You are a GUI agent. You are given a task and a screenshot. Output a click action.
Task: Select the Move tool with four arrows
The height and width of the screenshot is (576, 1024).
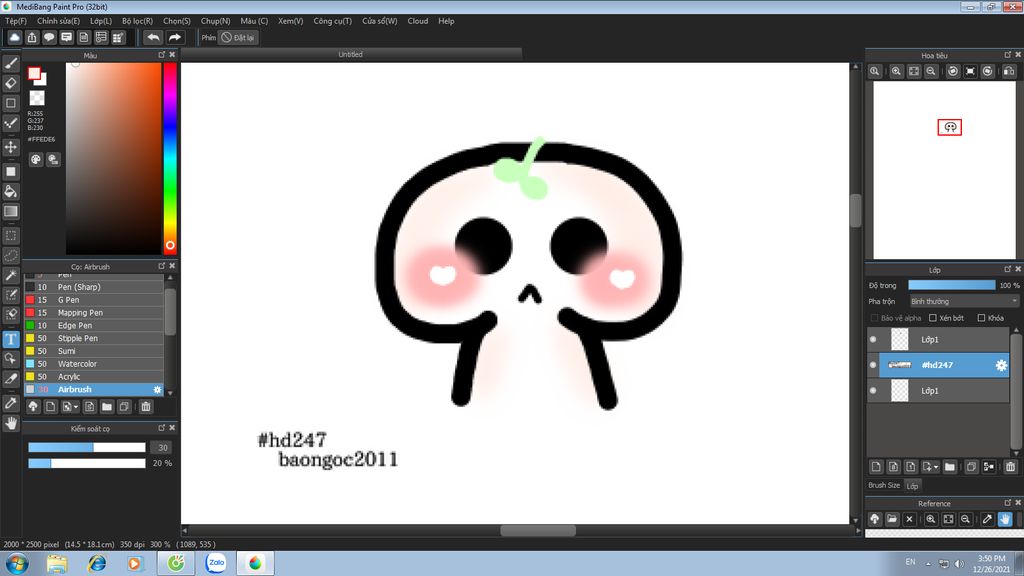11,147
